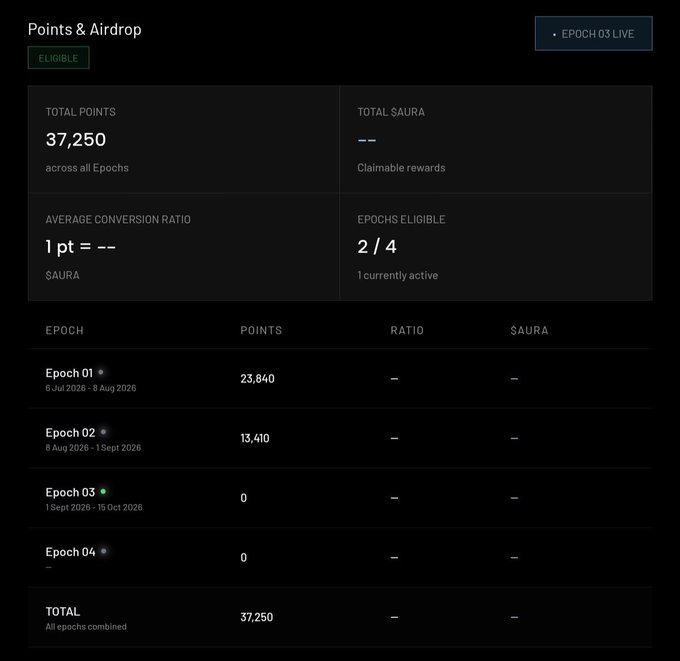Select the Epoch 01 row label
Viewport: 680px width, 661px height.
69,373
